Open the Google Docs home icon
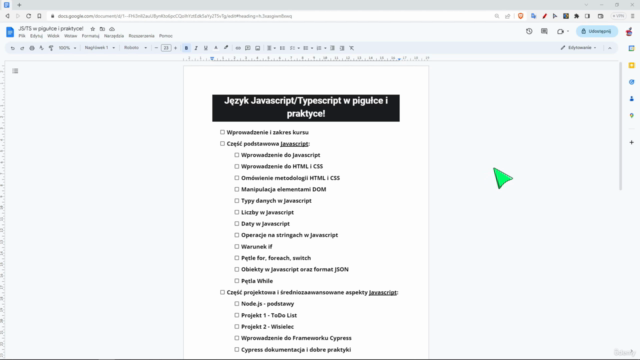 (x=10, y=32)
